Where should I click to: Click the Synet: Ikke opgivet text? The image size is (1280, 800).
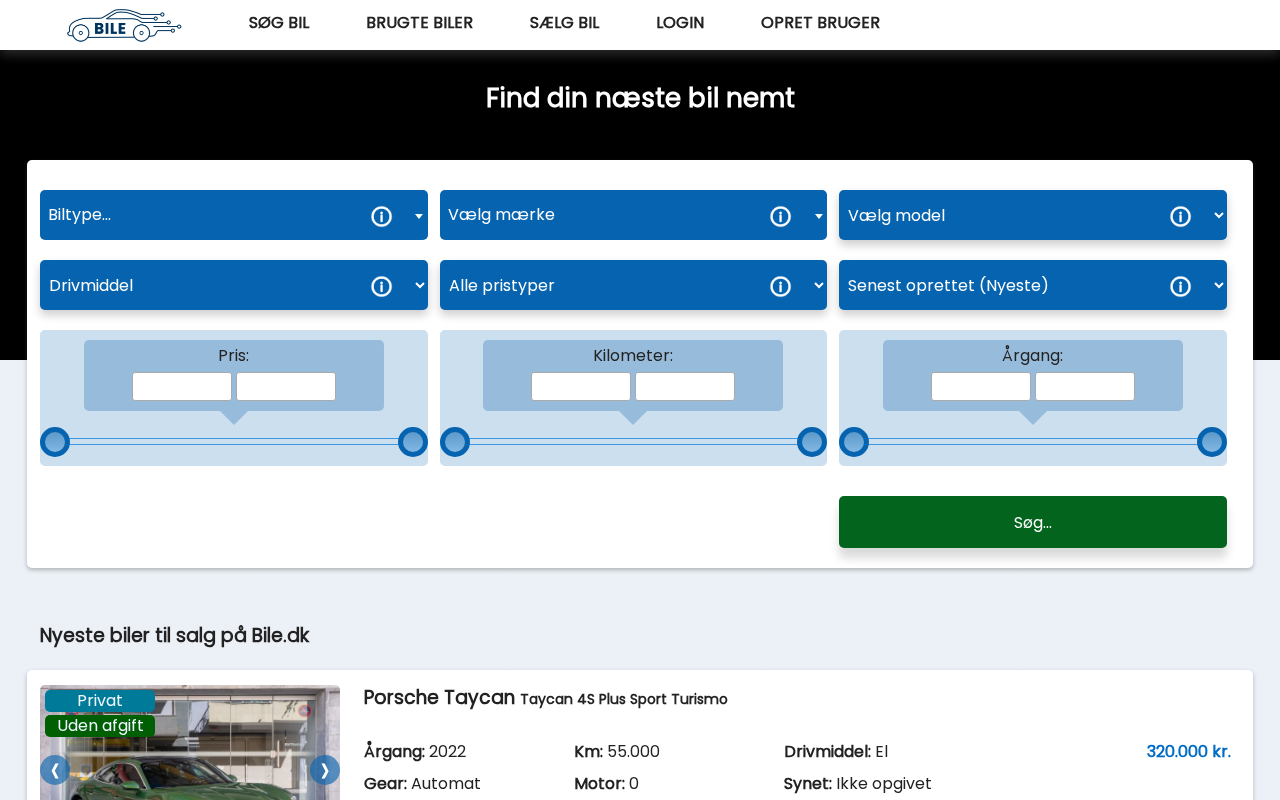point(858,784)
